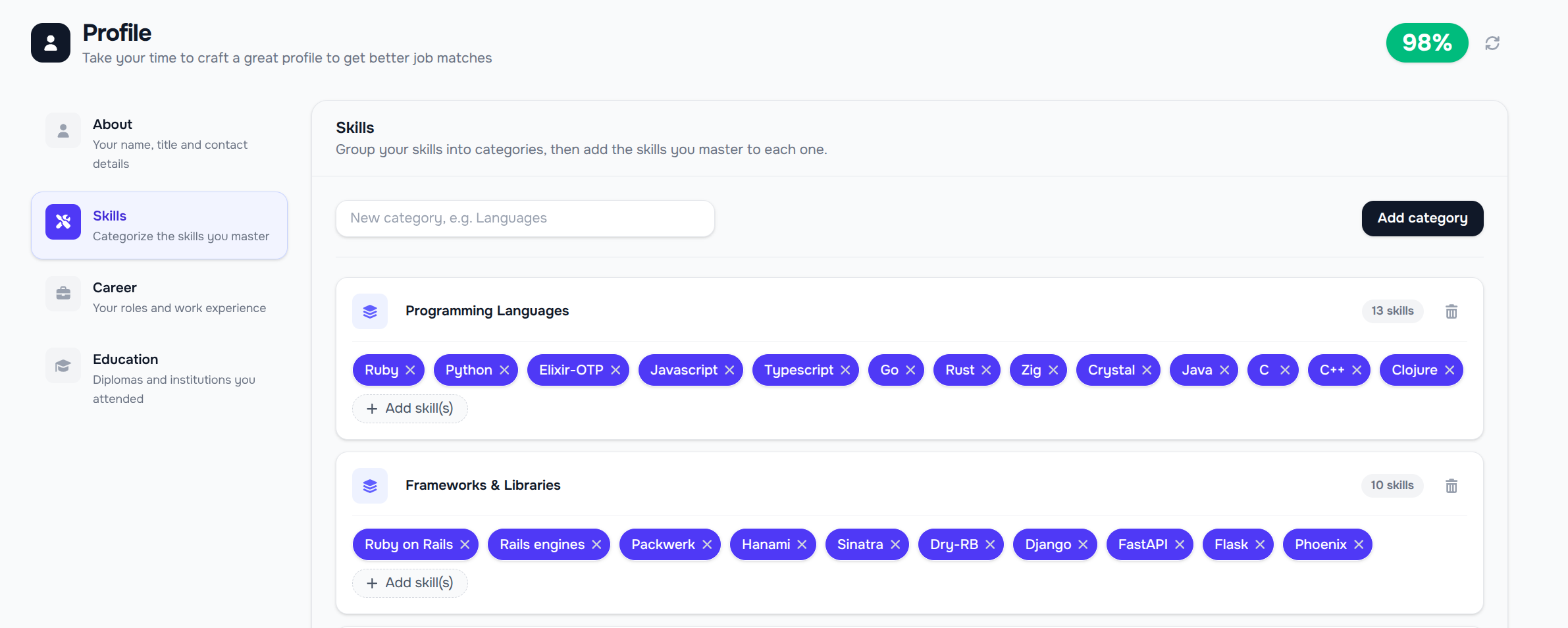Remove the Ruby on Rails skill tag
This screenshot has width=1568, height=628.
coord(465,544)
